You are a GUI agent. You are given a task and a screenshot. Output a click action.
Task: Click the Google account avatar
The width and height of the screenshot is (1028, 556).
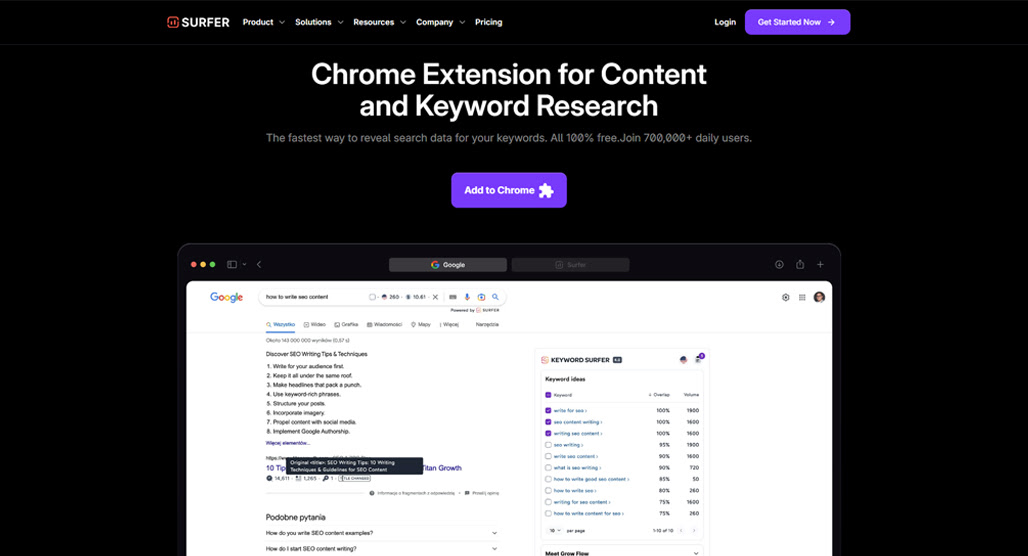[x=819, y=297]
